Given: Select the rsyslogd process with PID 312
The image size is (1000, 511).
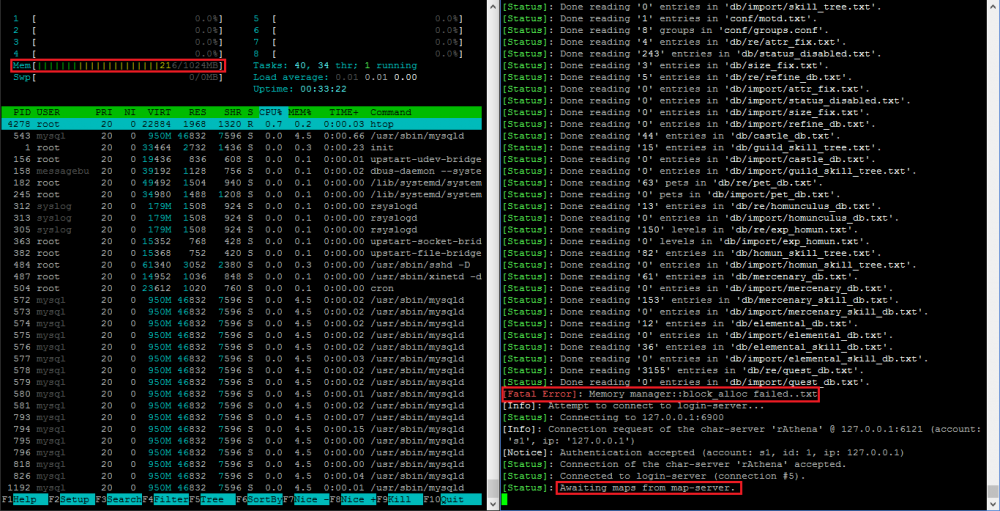Looking at the screenshot, I should 242,206.
